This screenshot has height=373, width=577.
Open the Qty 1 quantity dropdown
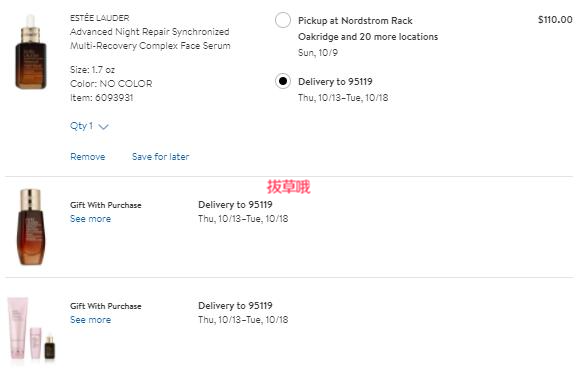click(x=89, y=126)
